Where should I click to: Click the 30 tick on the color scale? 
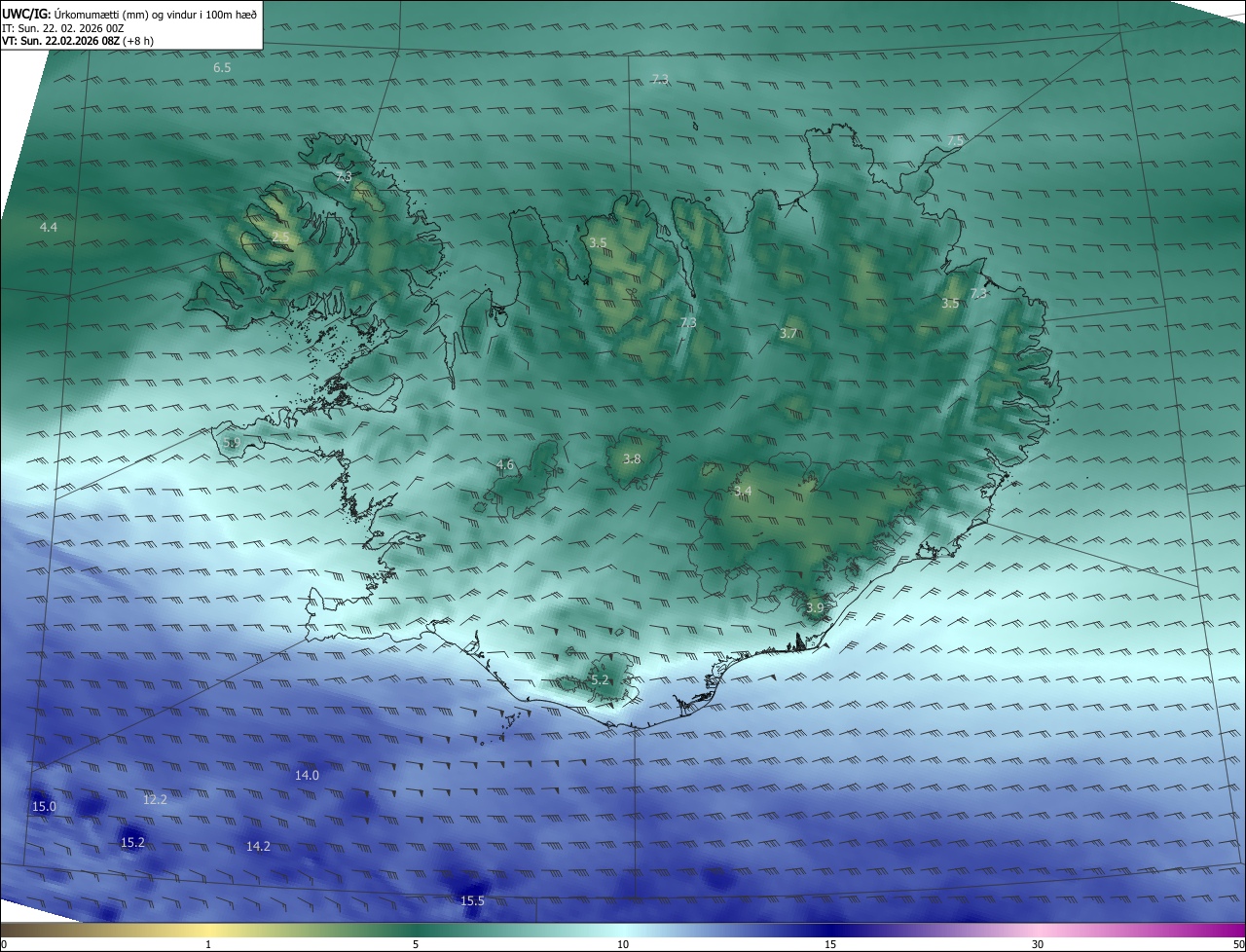point(1038,944)
